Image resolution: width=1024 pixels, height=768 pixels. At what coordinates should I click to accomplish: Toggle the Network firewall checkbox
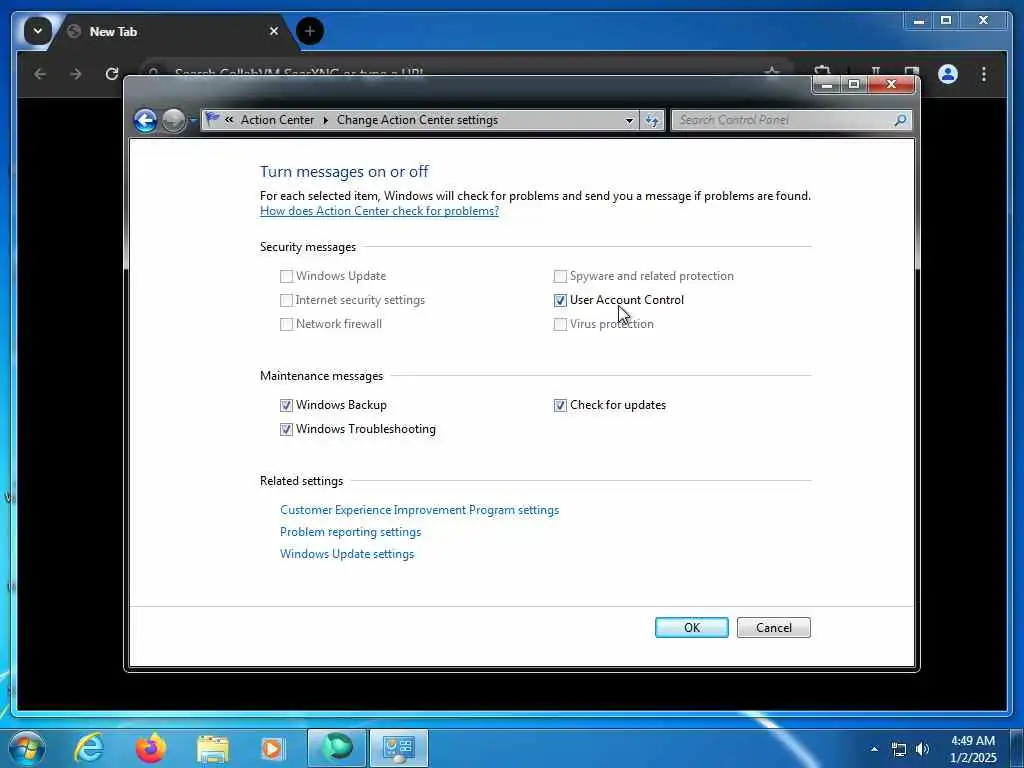pos(286,325)
